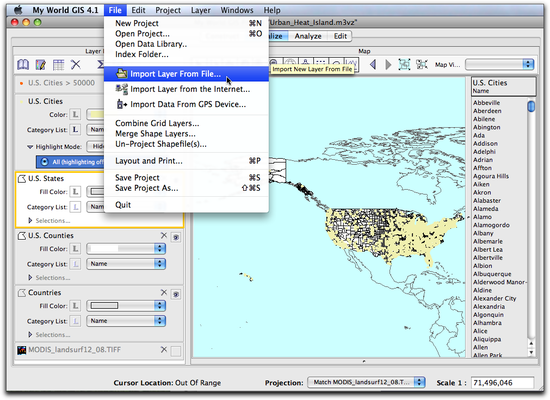The height and width of the screenshot is (400, 550).
Task: Open the Countries Category List dropdown
Action: [x=126, y=321]
